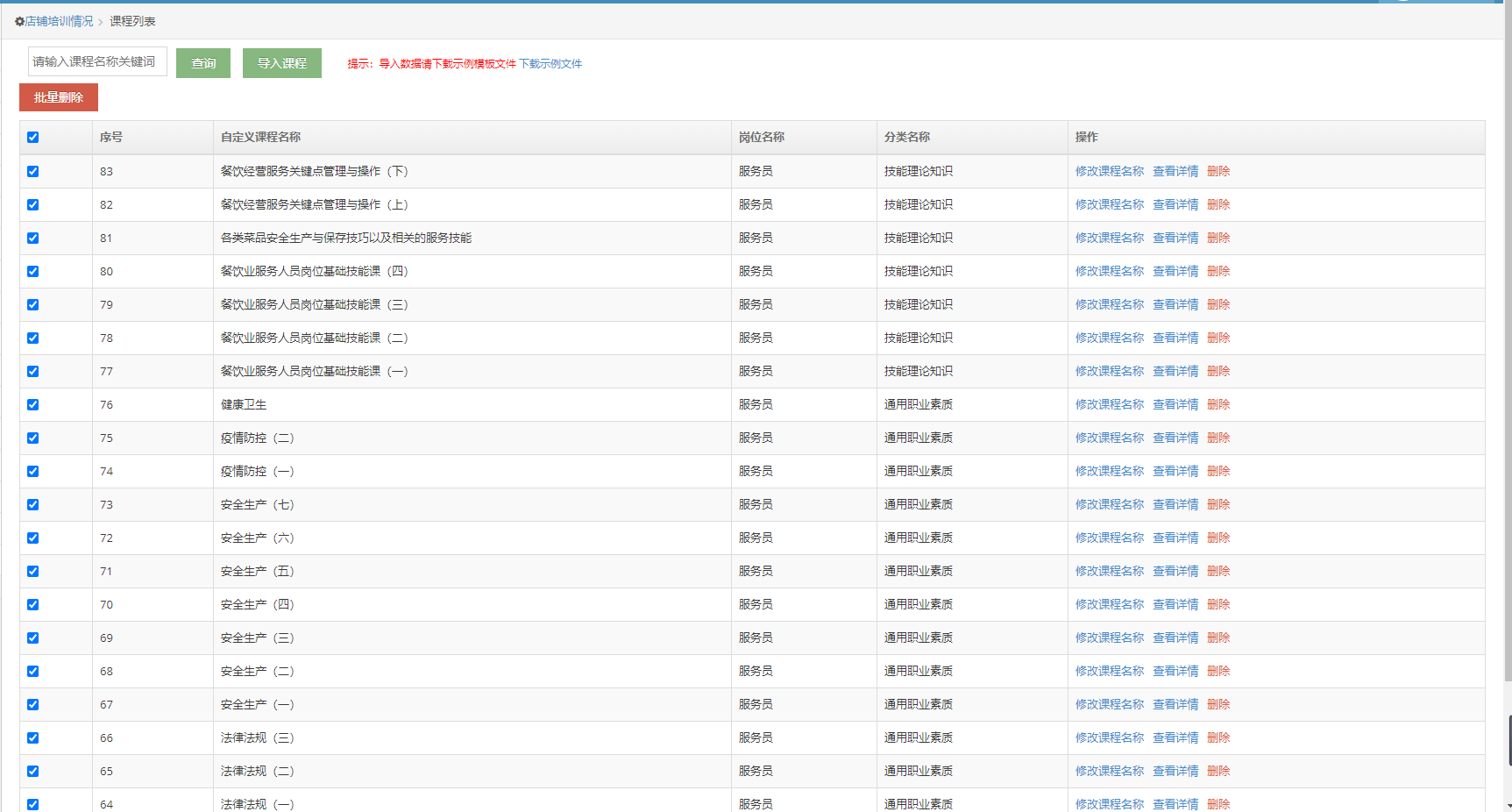Click the vertical scrollbar on the right edge

pos(1507,351)
